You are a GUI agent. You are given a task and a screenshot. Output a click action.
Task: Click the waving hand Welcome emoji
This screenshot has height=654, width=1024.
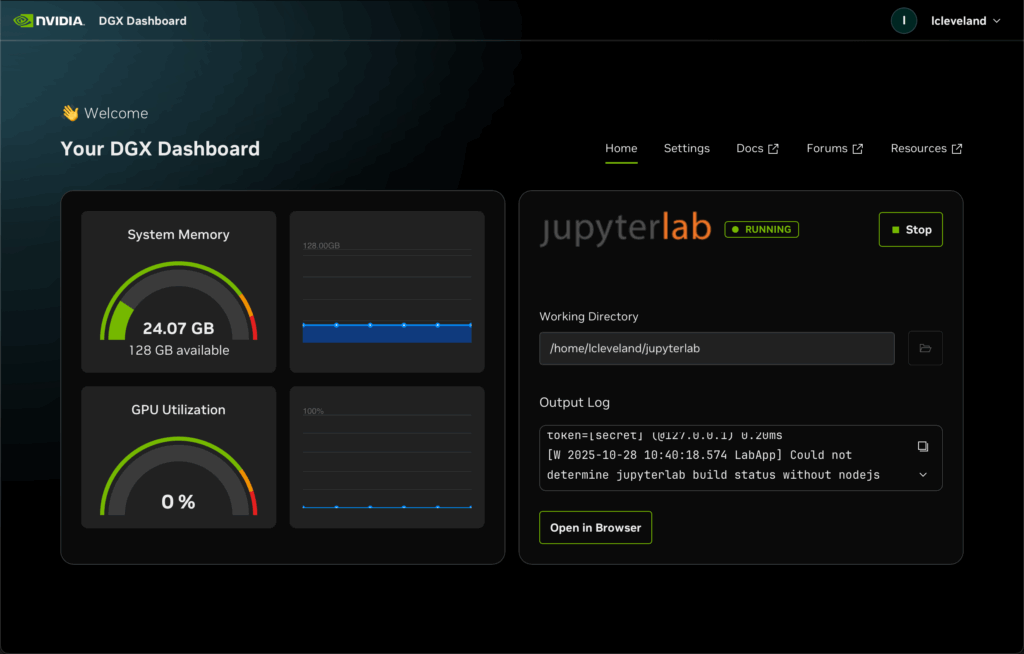69,113
